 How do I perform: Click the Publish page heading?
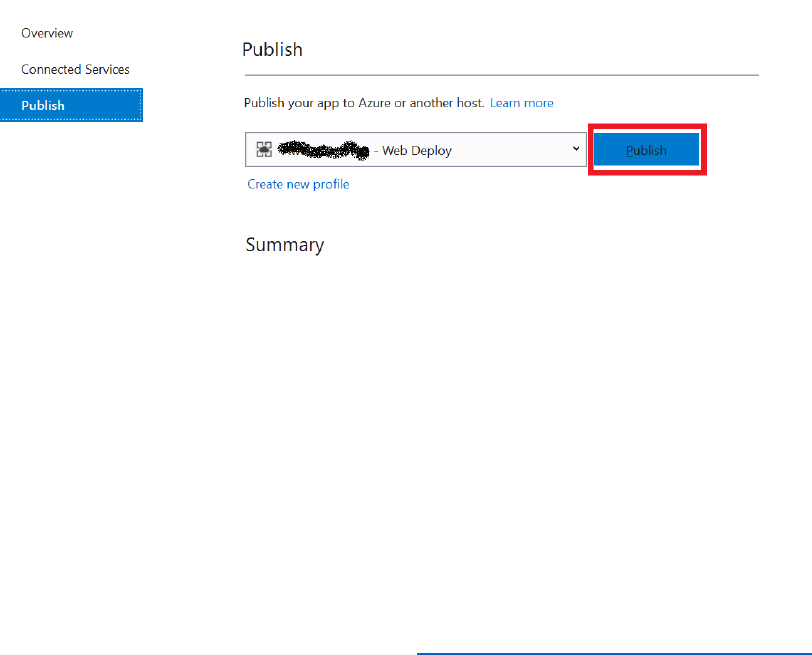[x=272, y=50]
